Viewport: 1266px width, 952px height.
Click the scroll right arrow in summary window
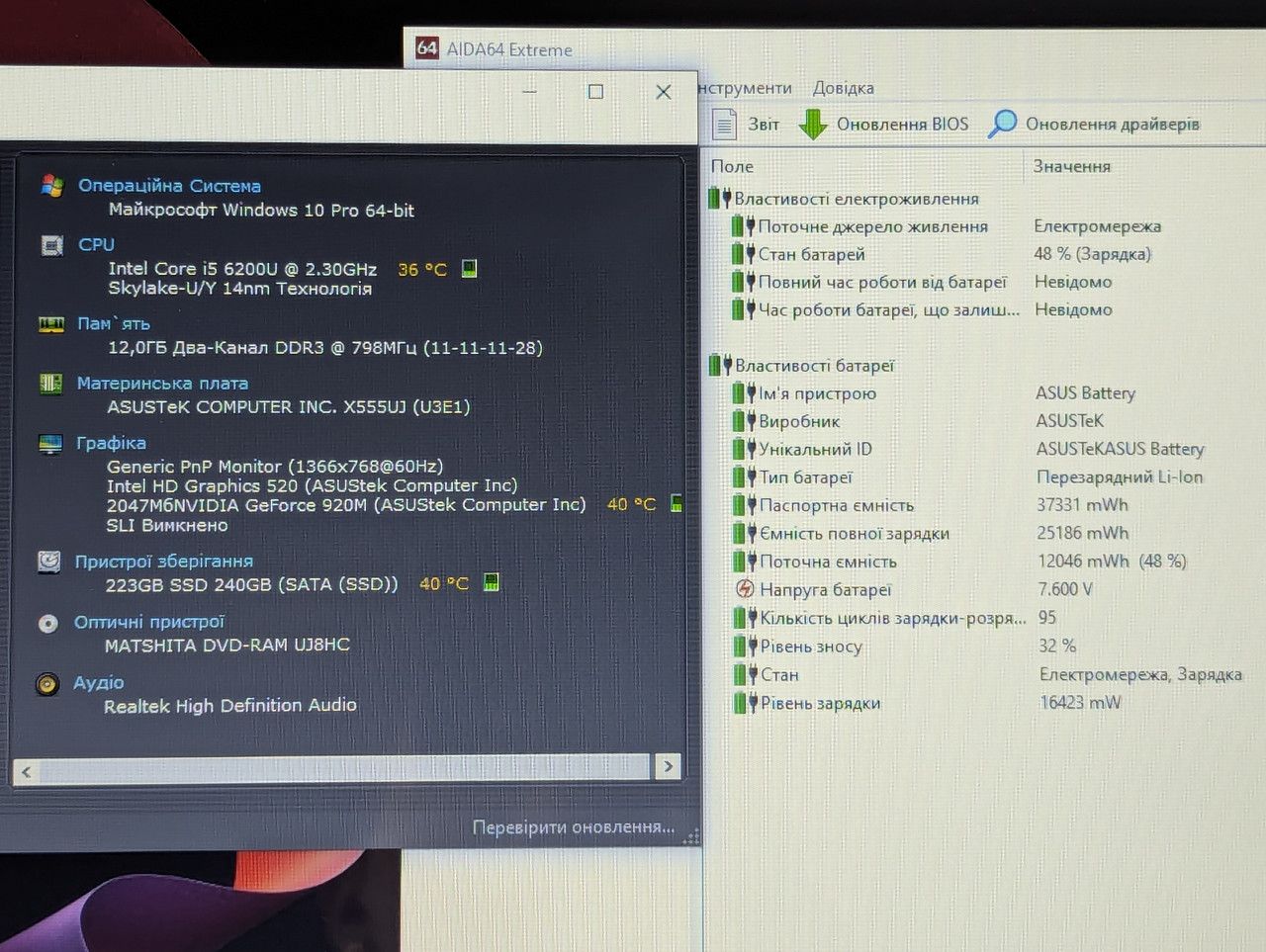(668, 766)
